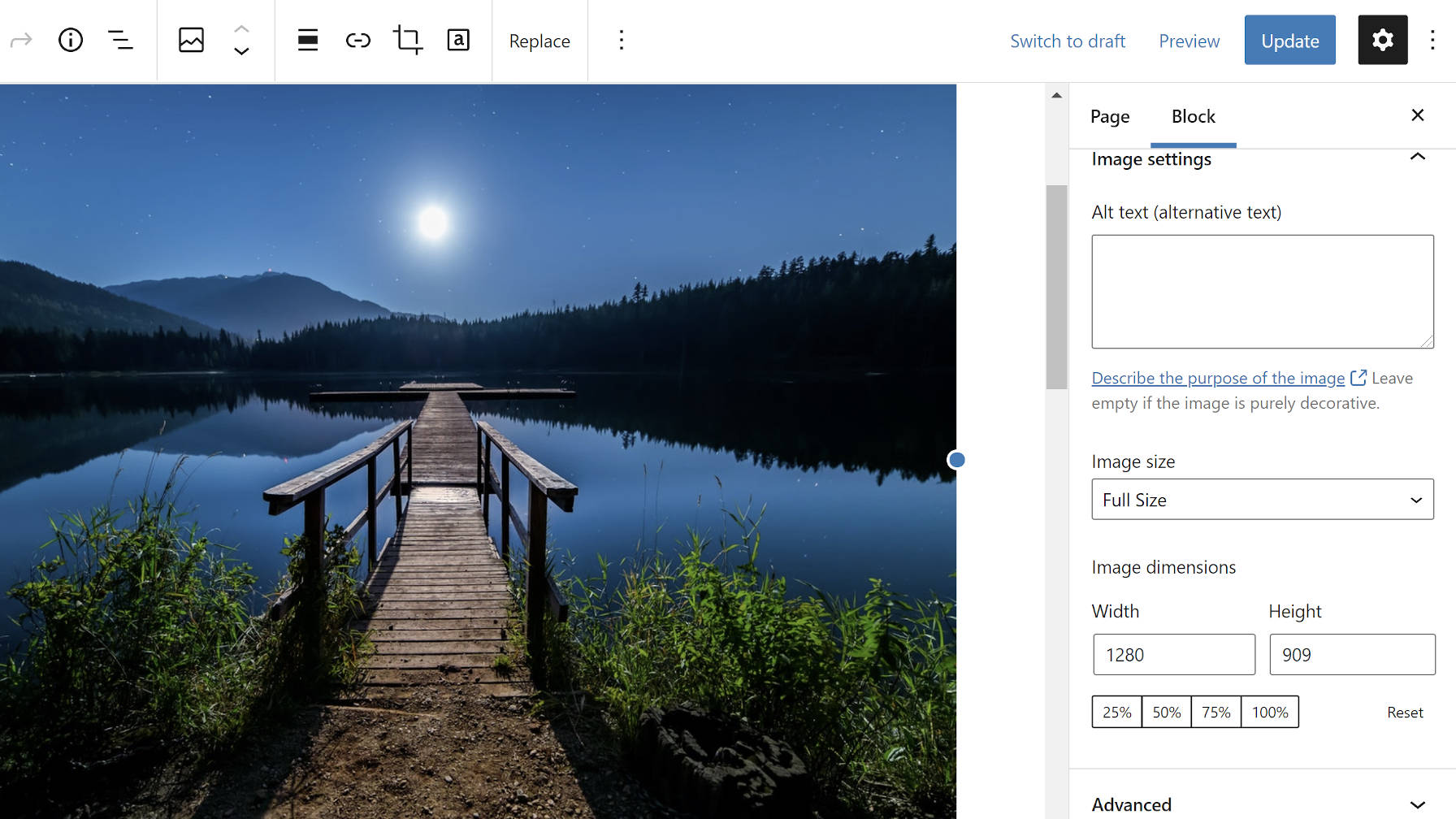Click the Preview button
The image size is (1456, 819).
tap(1189, 41)
